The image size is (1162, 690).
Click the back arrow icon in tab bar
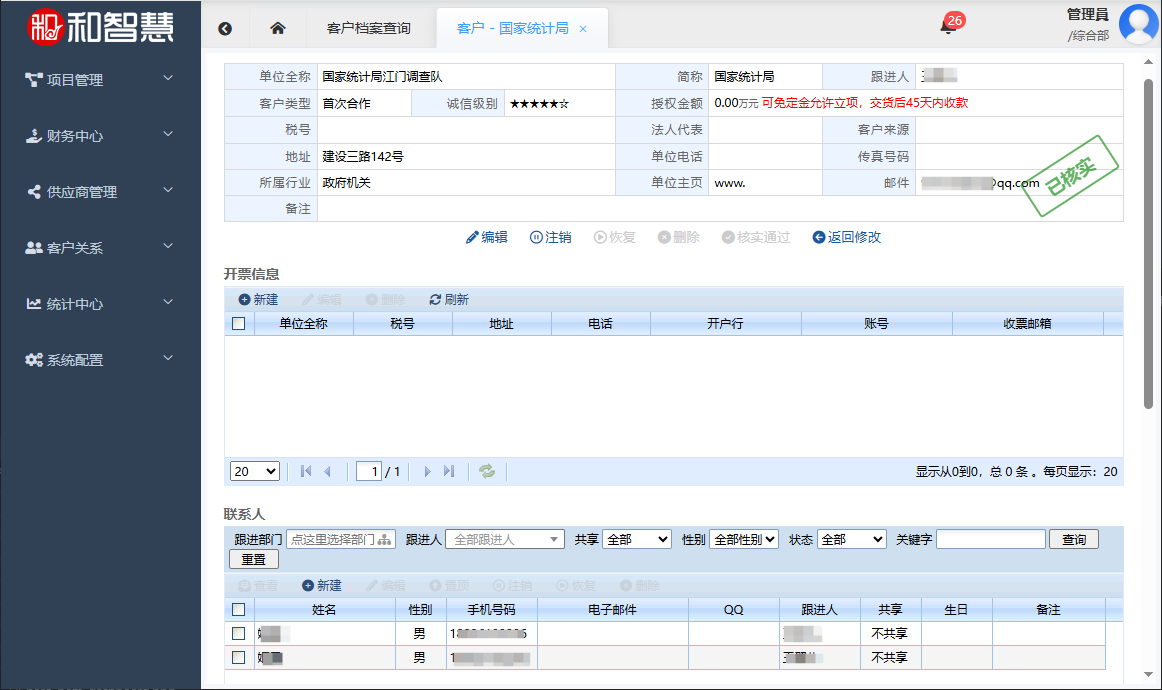click(225, 28)
